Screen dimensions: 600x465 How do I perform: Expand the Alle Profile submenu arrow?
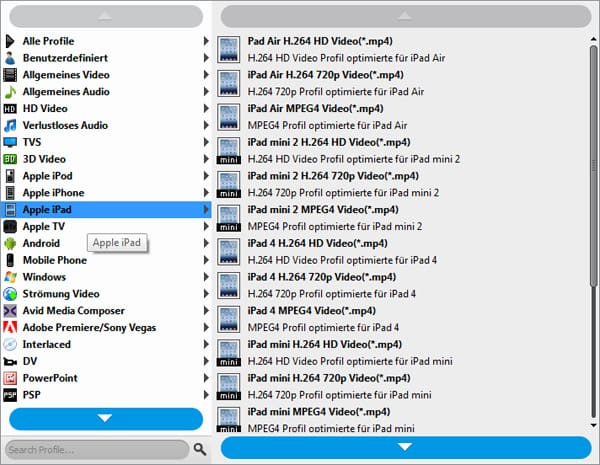pyautogui.click(x=206, y=41)
